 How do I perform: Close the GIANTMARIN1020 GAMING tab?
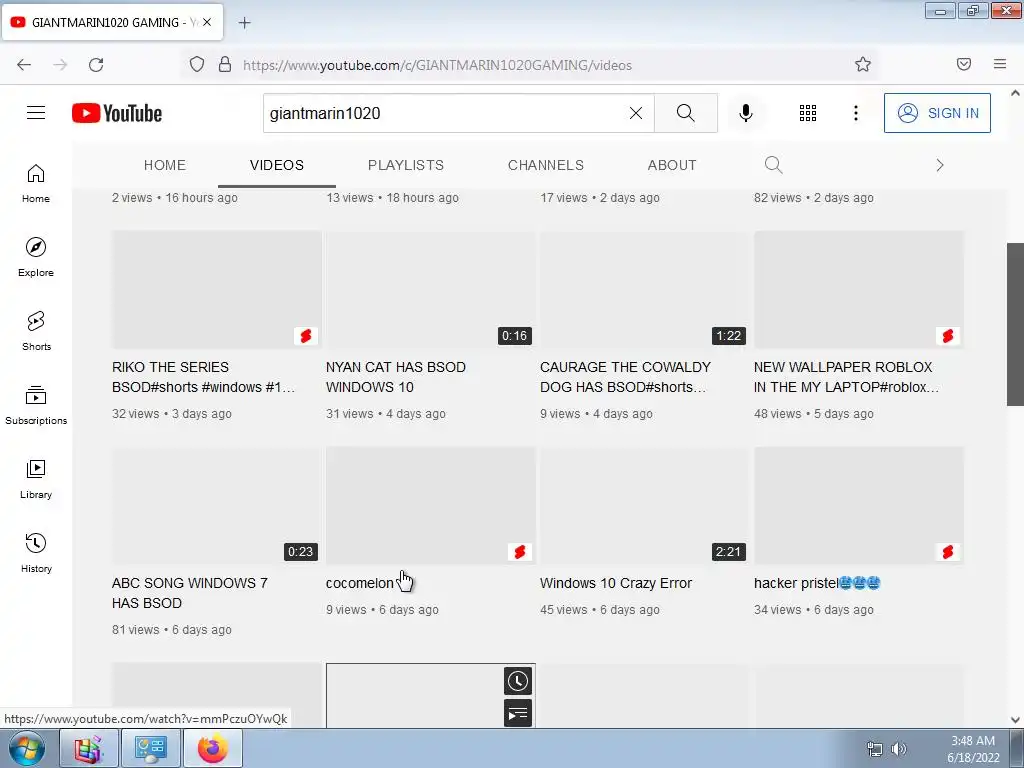[x=207, y=22]
